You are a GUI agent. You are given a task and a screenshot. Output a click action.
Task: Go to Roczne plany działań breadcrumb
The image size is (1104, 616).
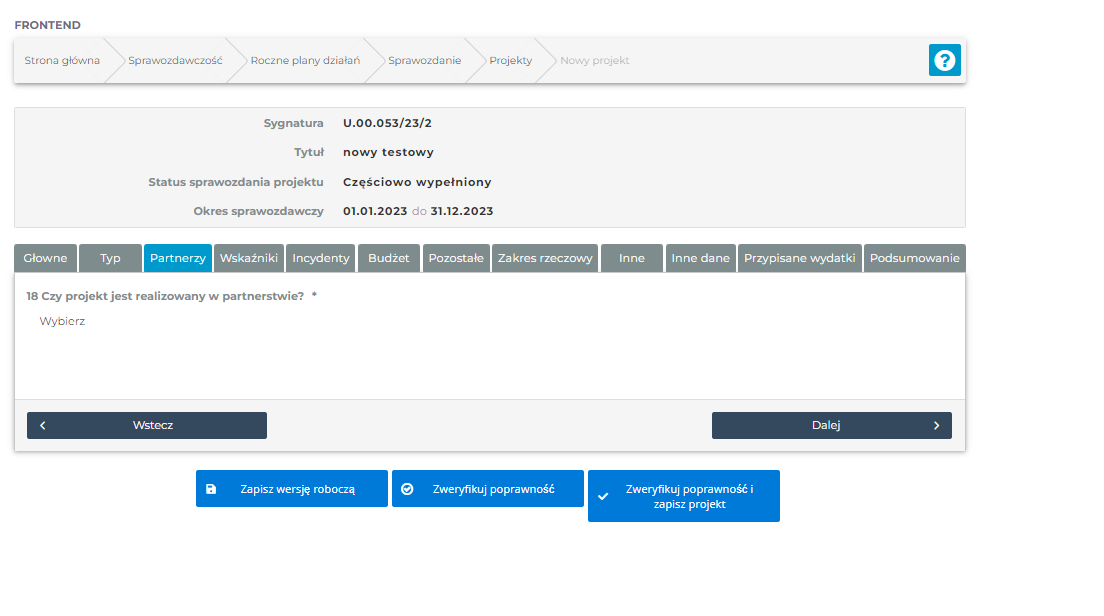tap(304, 60)
